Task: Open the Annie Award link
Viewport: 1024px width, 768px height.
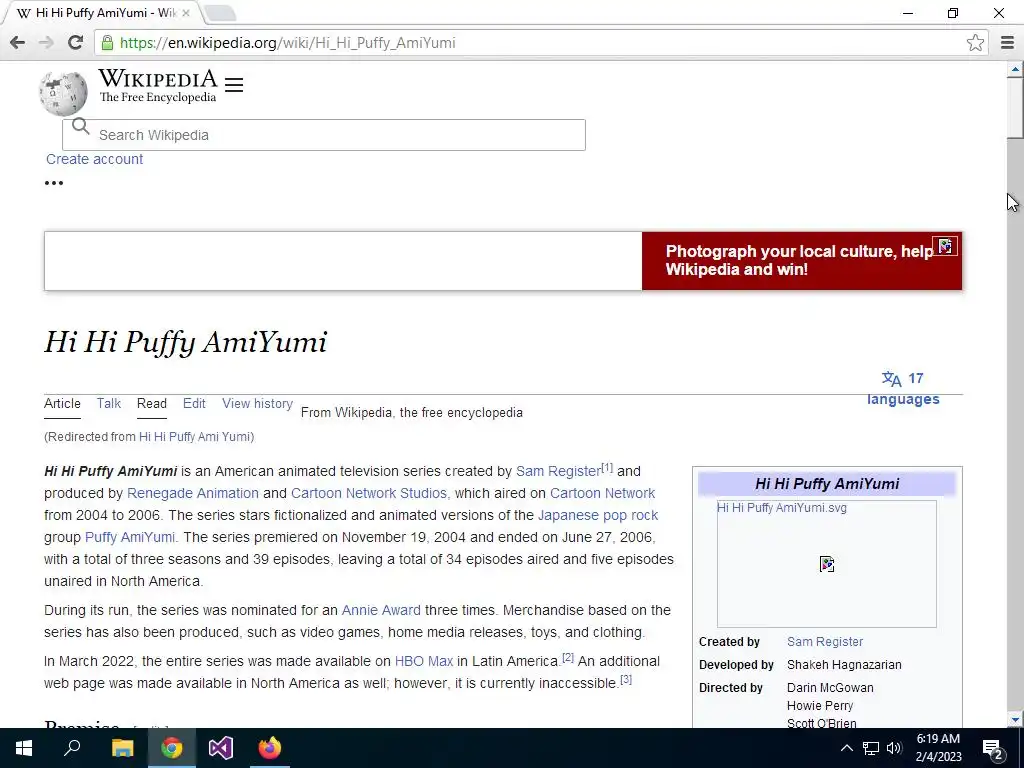Action: click(x=381, y=610)
